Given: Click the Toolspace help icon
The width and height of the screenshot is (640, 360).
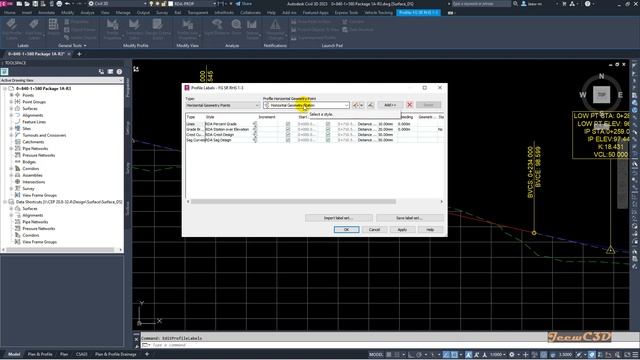Looking at the screenshot, I should pyautogui.click(x=119, y=71).
